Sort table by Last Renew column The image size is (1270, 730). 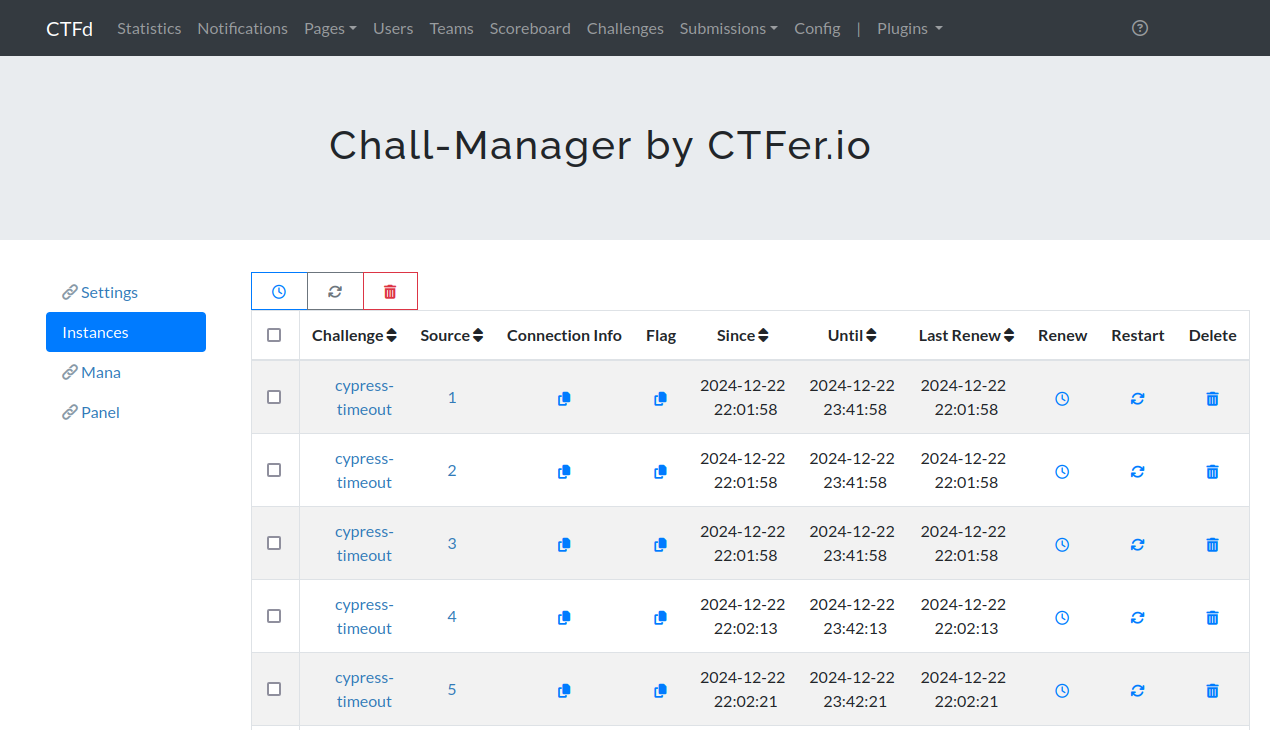pos(967,335)
